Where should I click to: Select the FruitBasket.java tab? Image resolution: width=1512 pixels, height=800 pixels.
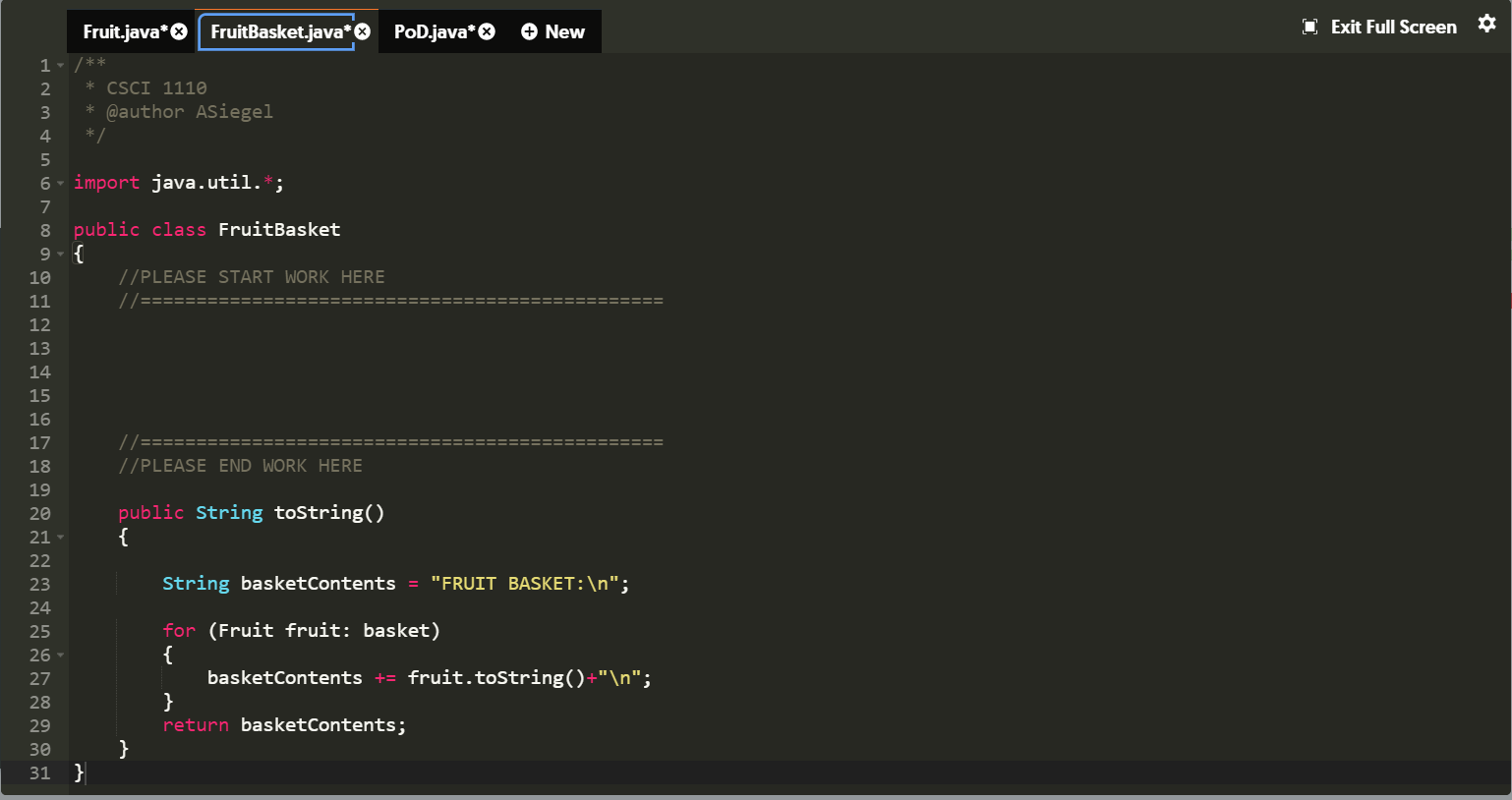pos(280,30)
